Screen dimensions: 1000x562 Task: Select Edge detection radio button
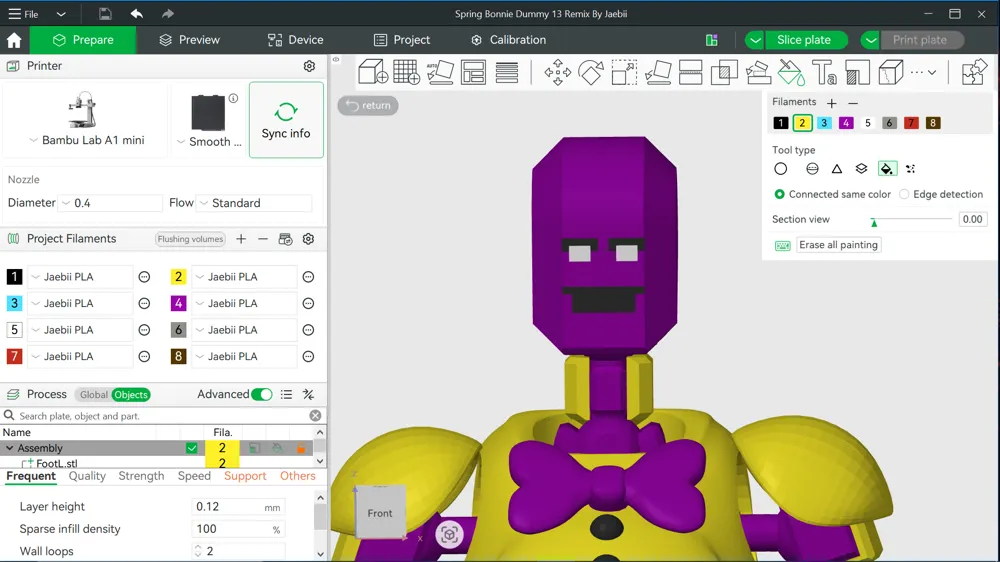(904, 194)
